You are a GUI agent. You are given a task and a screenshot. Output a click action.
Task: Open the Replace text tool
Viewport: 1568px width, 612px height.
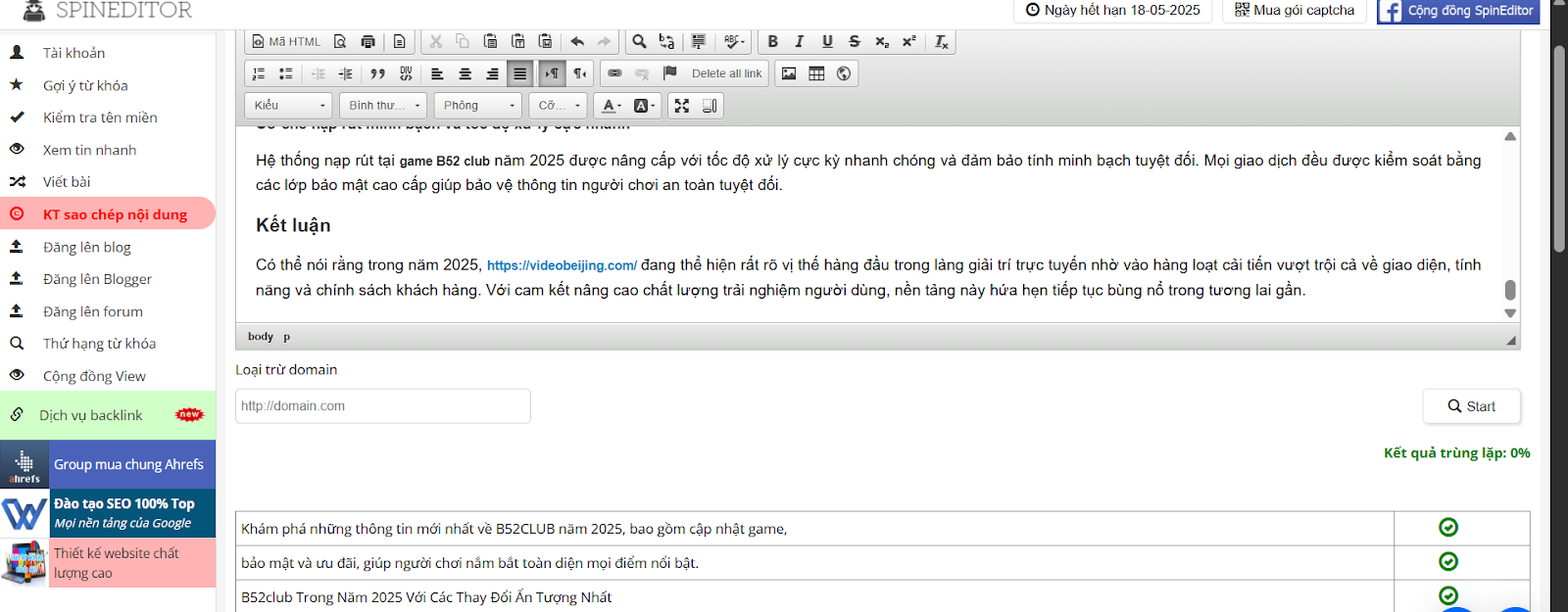(666, 41)
